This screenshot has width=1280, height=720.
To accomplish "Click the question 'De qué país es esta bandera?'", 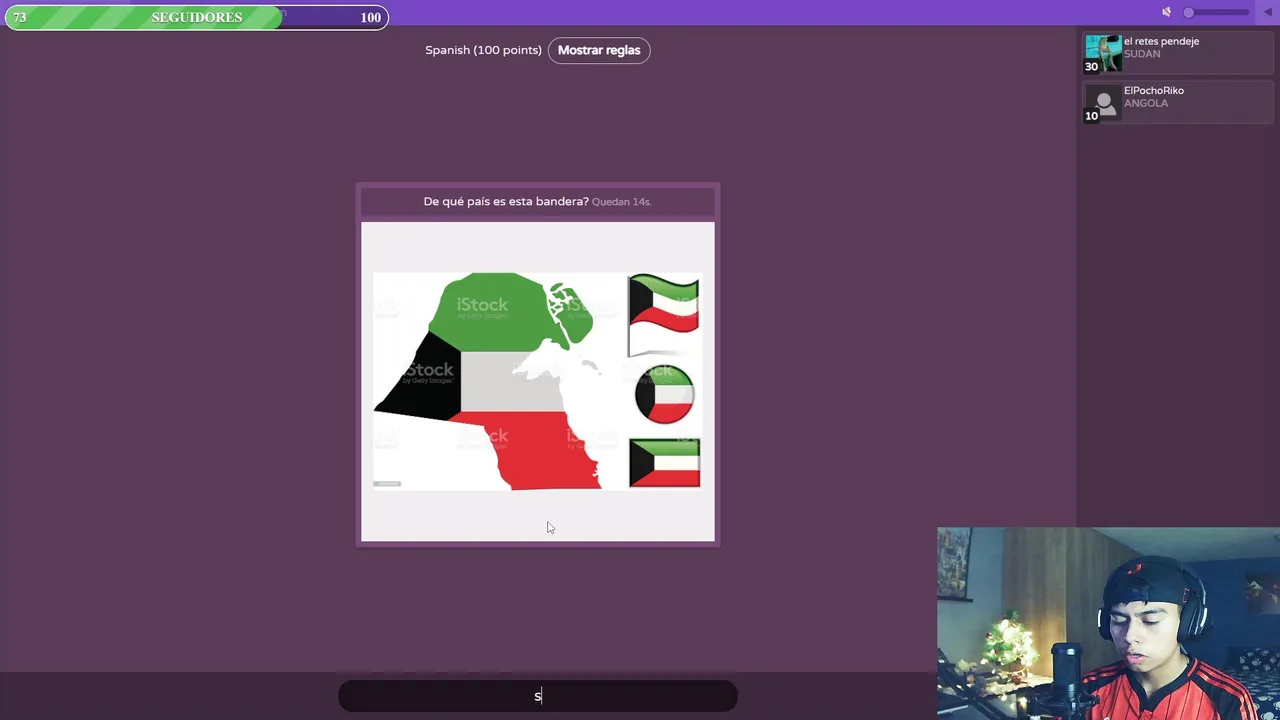I will pyautogui.click(x=506, y=201).
